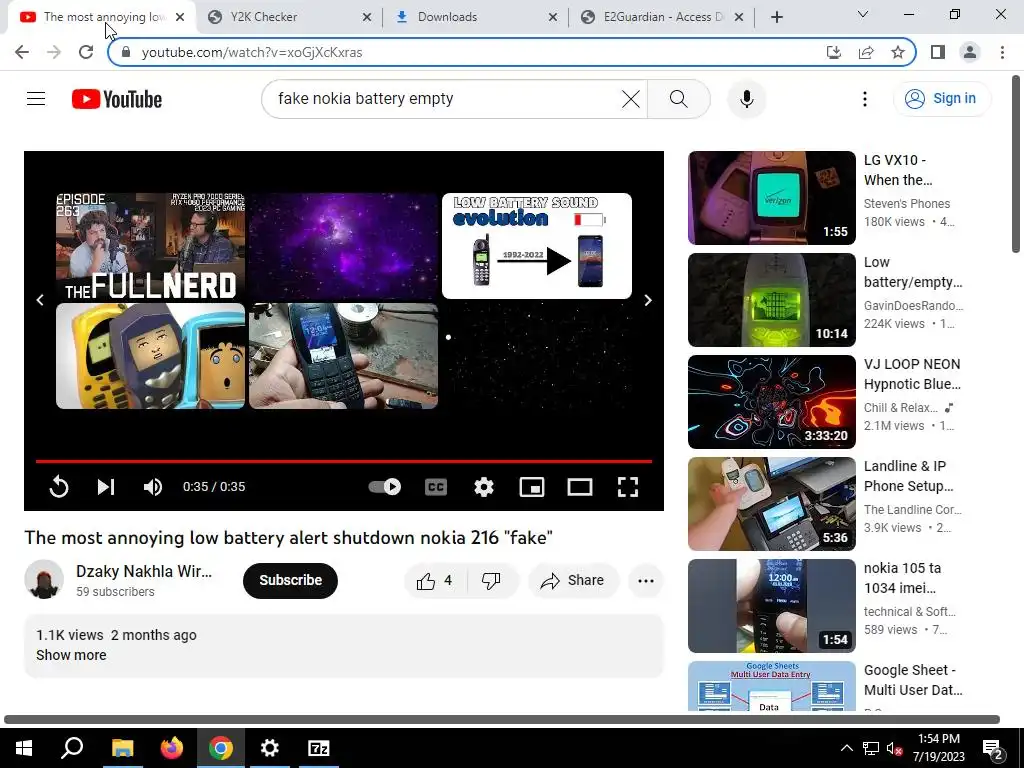
Task: Open File Explorer from taskbar
Action: tap(122, 748)
